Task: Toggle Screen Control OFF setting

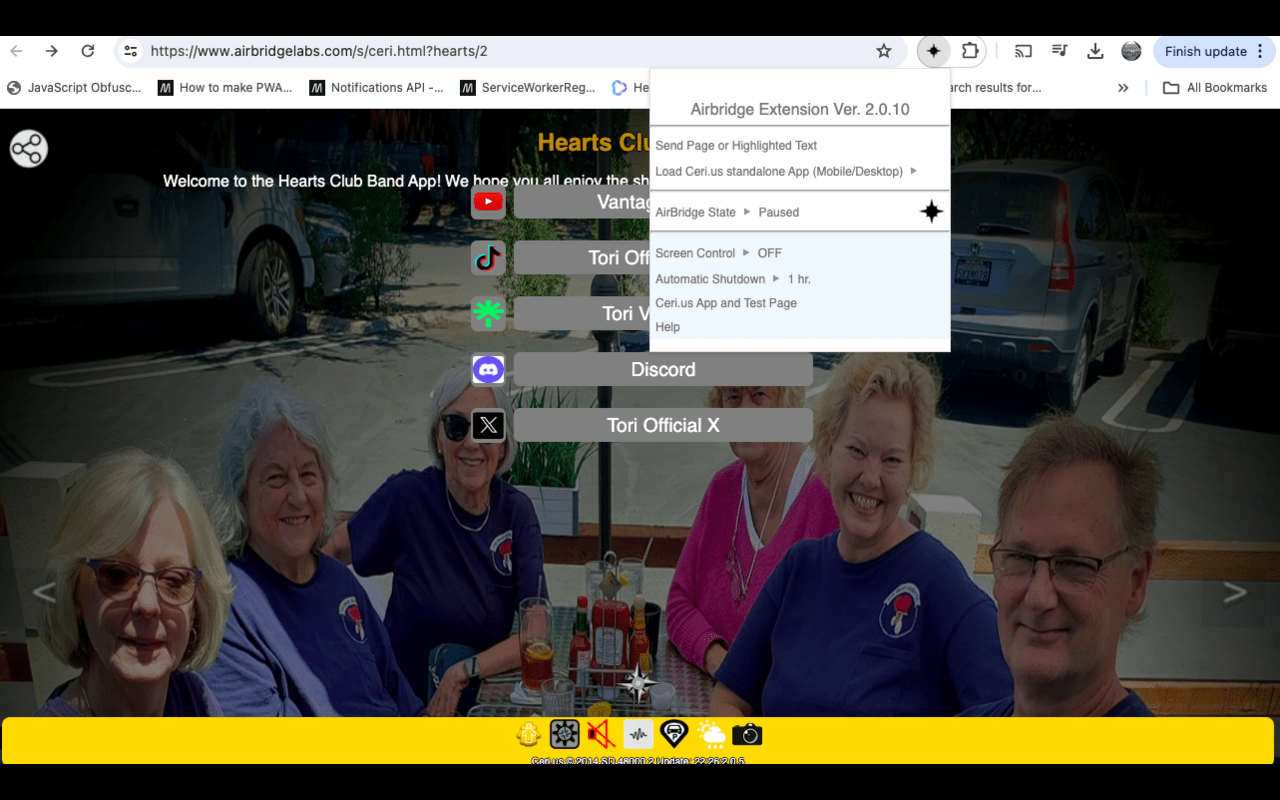Action: pyautogui.click(x=769, y=253)
